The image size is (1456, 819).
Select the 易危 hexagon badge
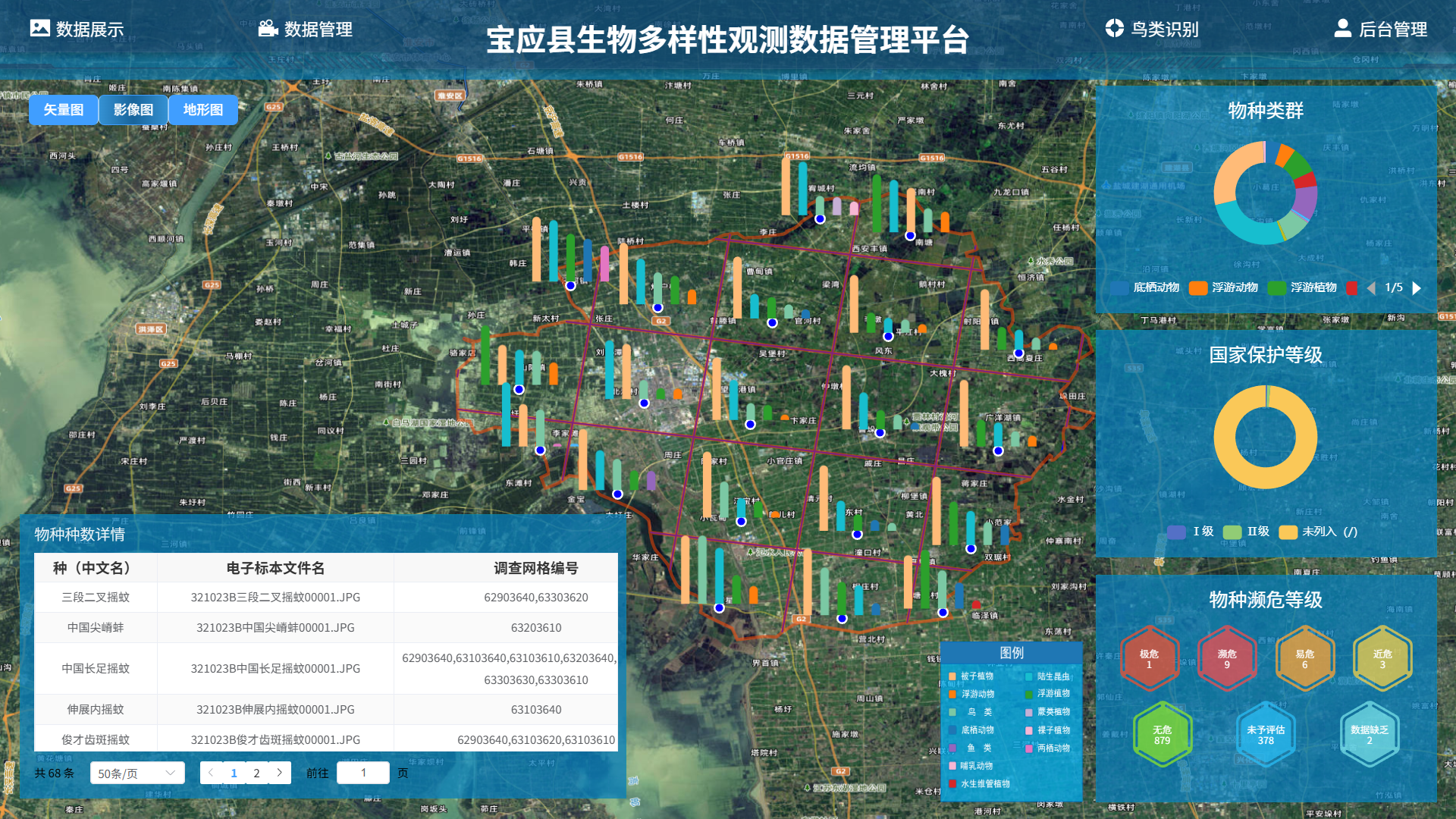click(x=1305, y=658)
